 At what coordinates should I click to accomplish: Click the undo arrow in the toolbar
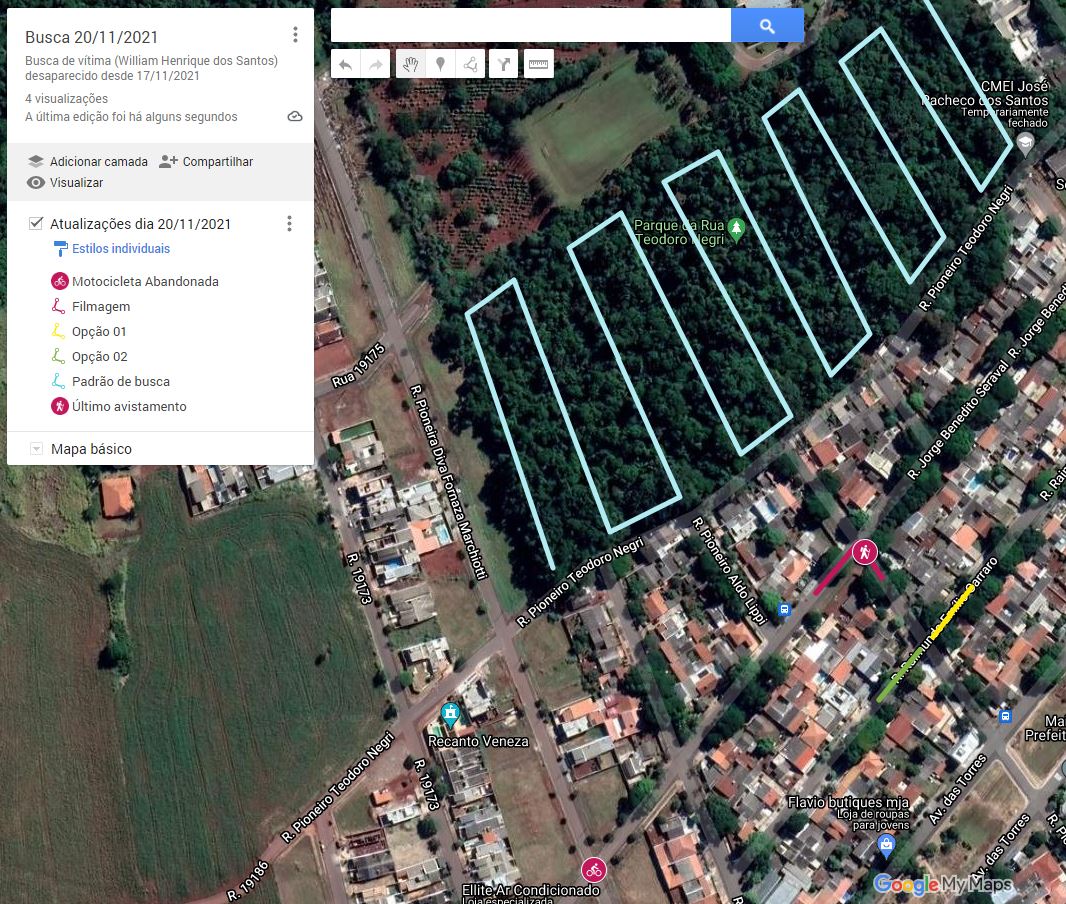click(x=345, y=65)
